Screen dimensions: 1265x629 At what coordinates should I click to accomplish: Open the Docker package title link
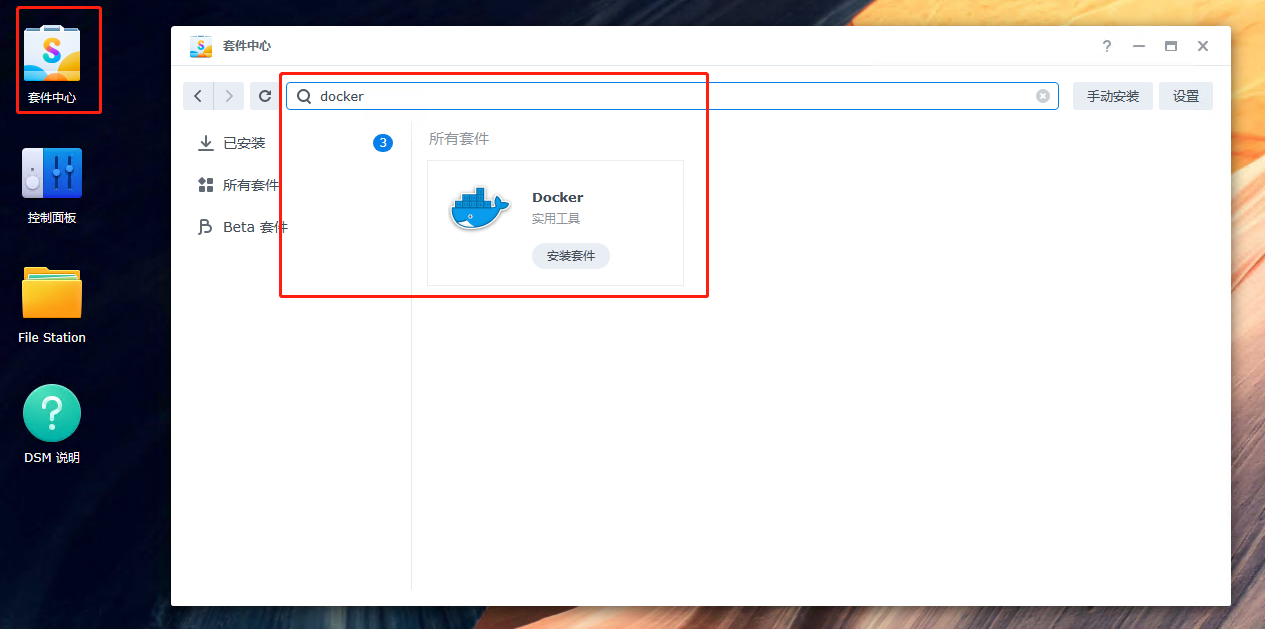click(558, 198)
